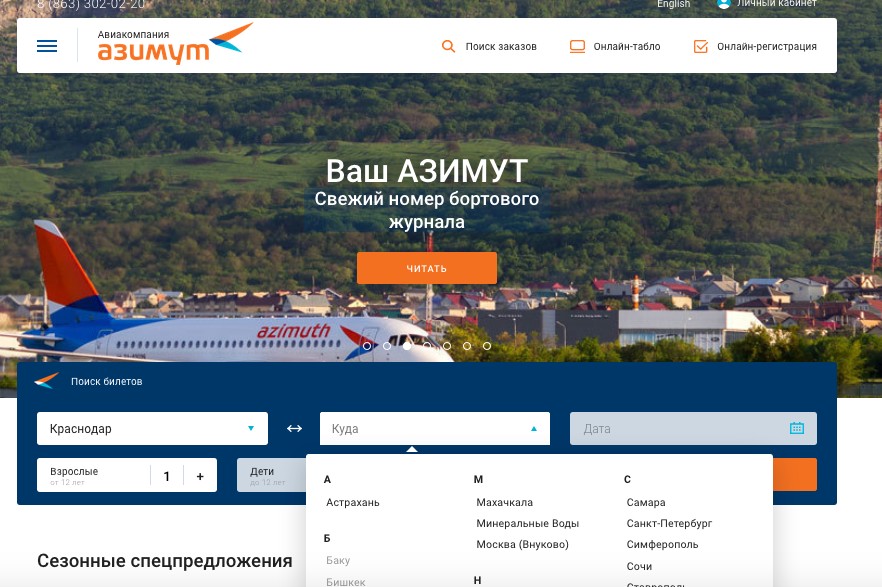Choose Самара from destination list
The width and height of the screenshot is (882, 587).
pos(646,503)
